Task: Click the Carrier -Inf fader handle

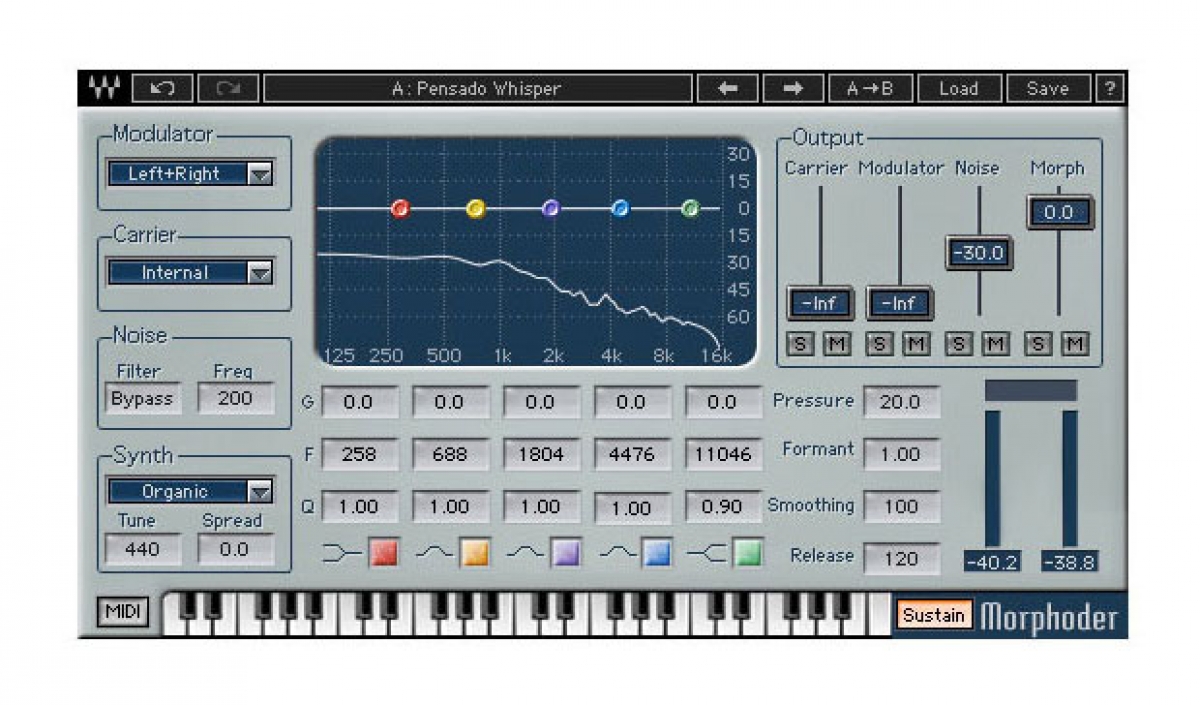Action: point(820,303)
